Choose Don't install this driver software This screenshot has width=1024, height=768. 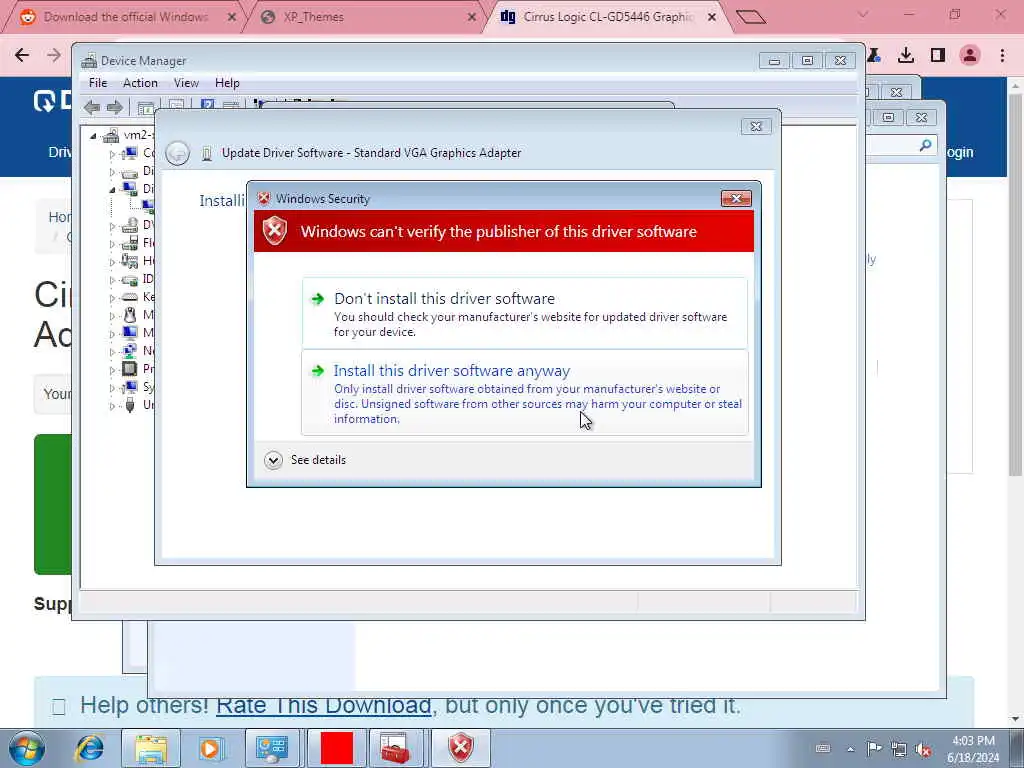coord(524,313)
